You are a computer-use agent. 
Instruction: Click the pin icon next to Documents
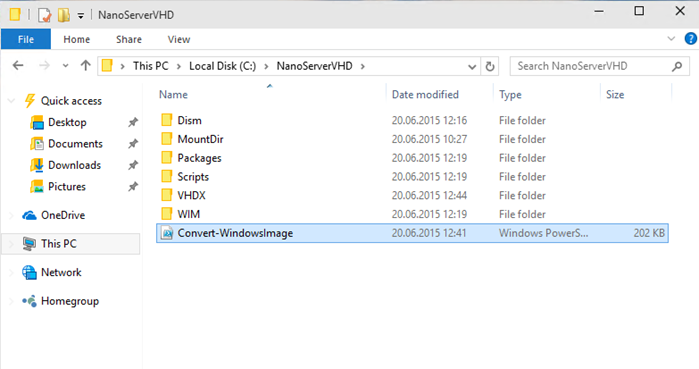pos(133,144)
